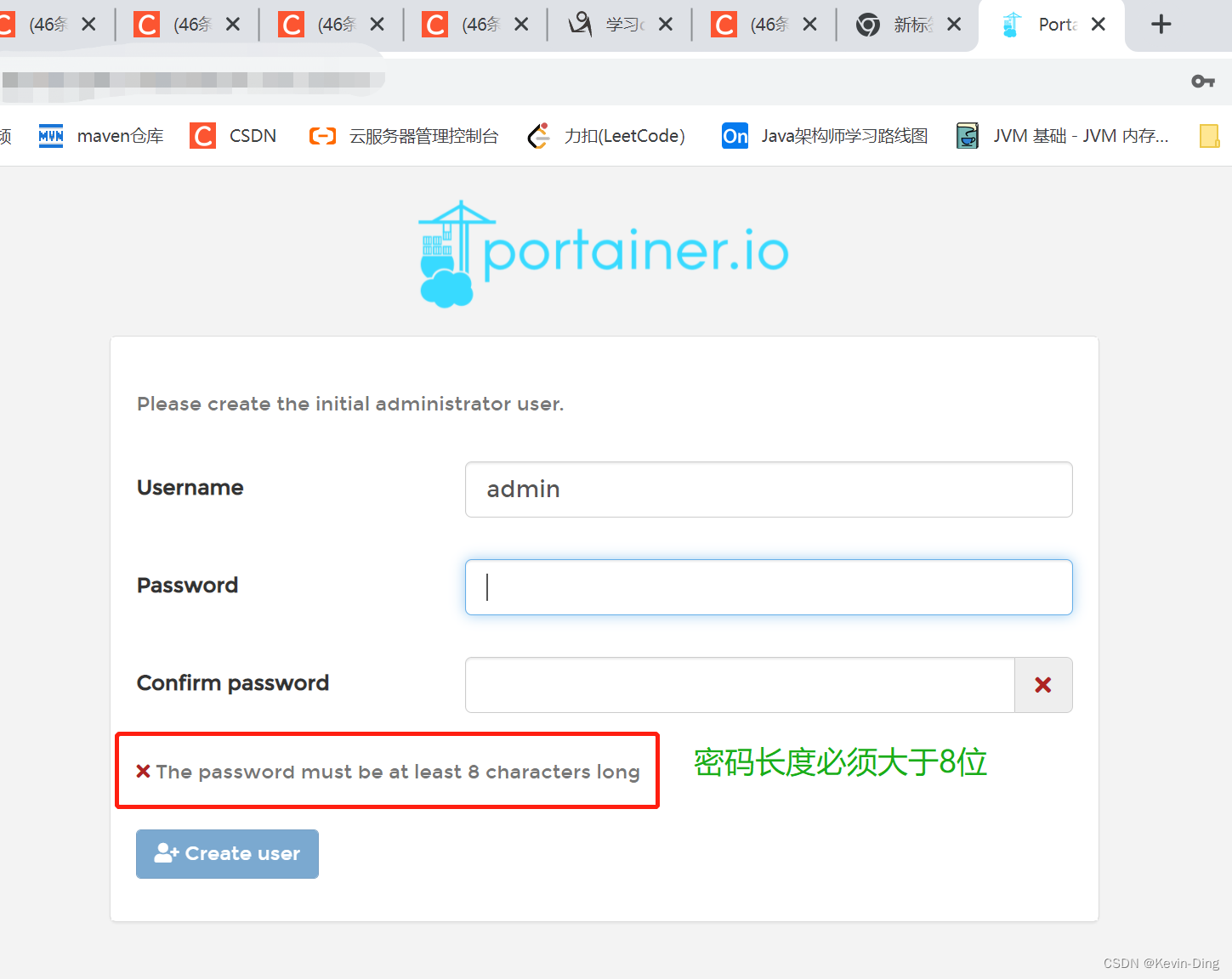Open the maven仓库 bookmark
Screen dimensions: 1232x979
click(x=101, y=136)
